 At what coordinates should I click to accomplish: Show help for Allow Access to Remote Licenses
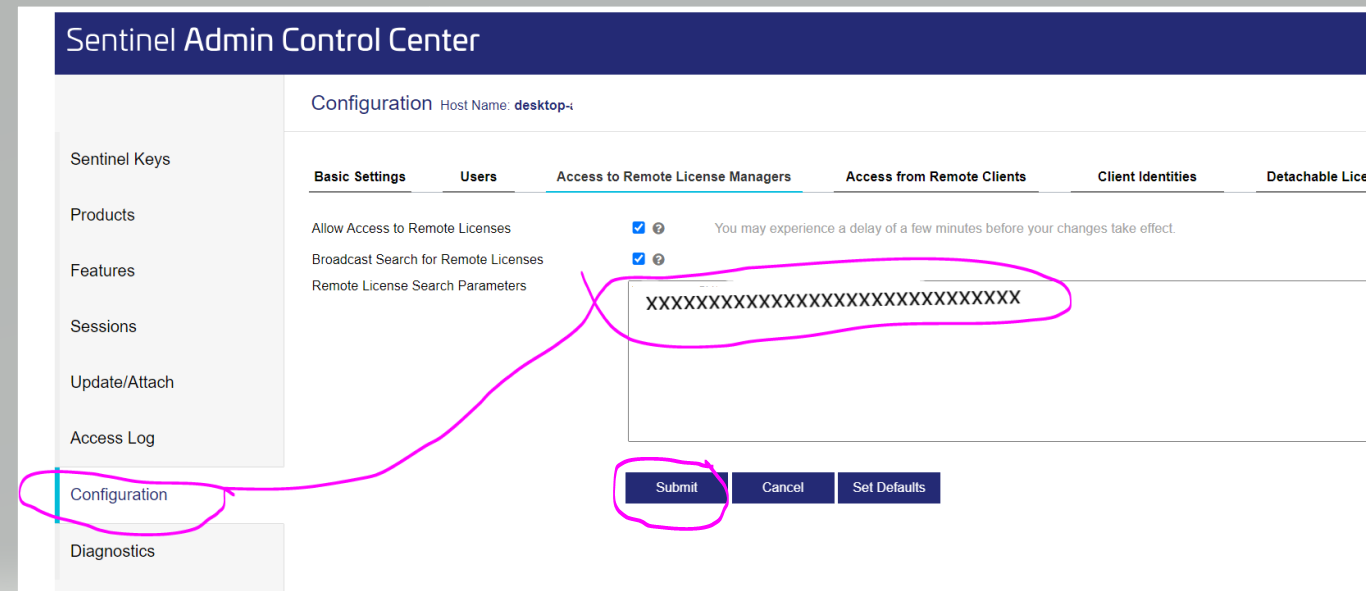(x=658, y=229)
